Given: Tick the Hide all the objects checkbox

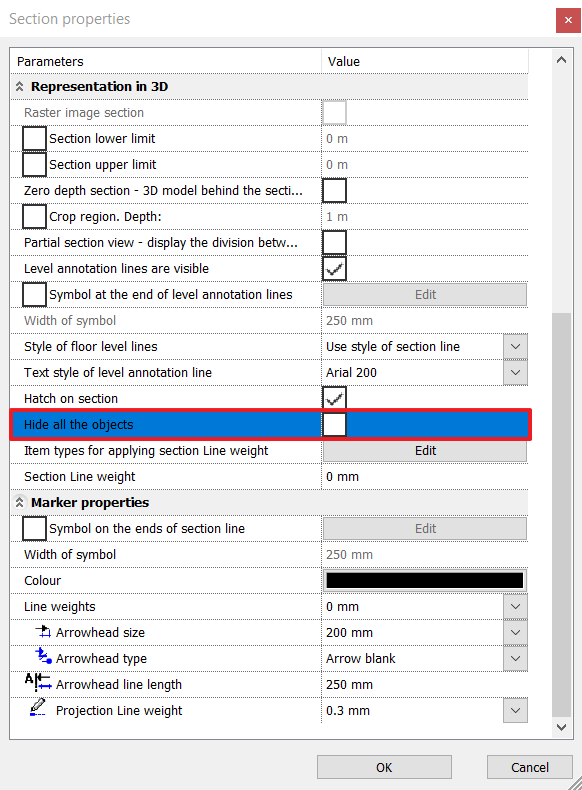Looking at the screenshot, I should (335, 424).
